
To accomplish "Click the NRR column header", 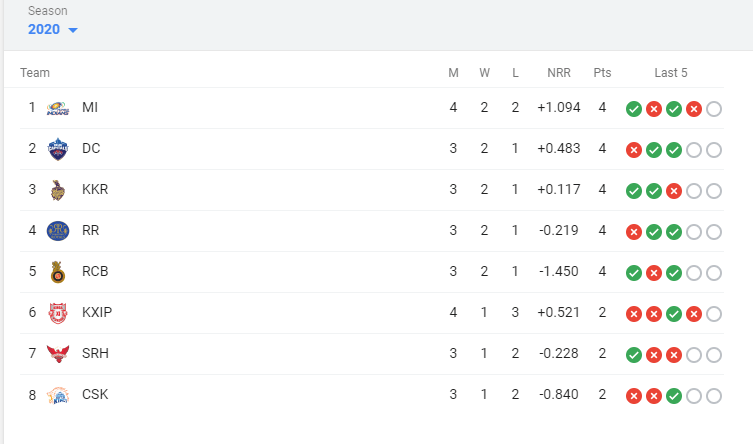I will (559, 73).
